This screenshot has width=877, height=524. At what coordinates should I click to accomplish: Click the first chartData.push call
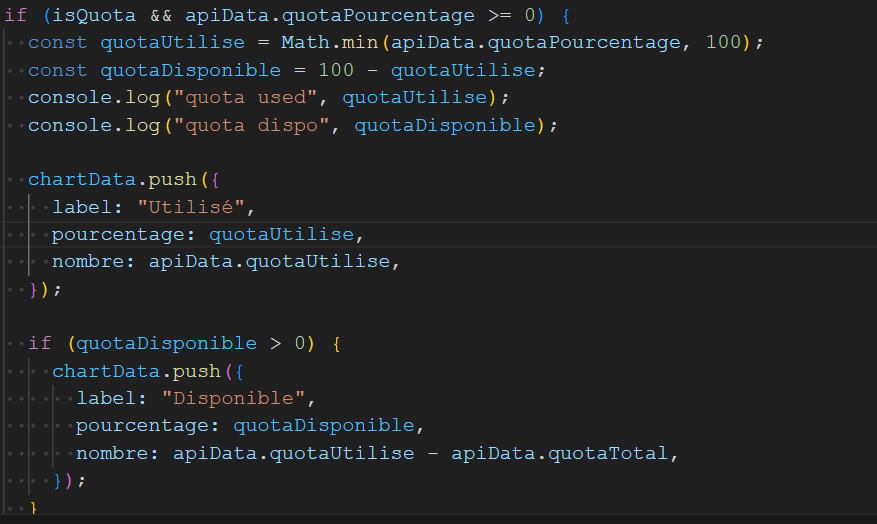pyautogui.click(x=112, y=180)
